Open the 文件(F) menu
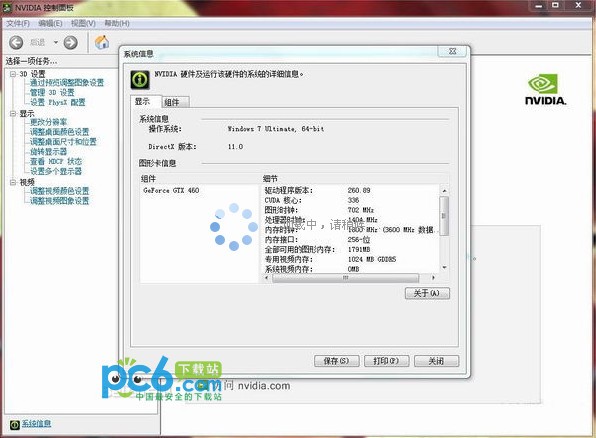Image resolution: width=596 pixels, height=438 pixels. pyautogui.click(x=17, y=24)
